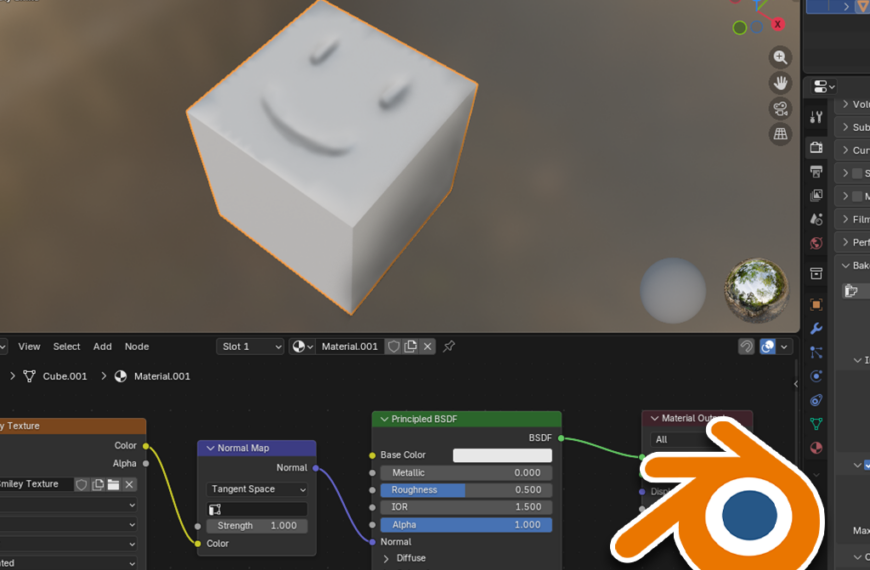
Task: Click the Principled BSDF Alpha slider
Action: (466, 525)
